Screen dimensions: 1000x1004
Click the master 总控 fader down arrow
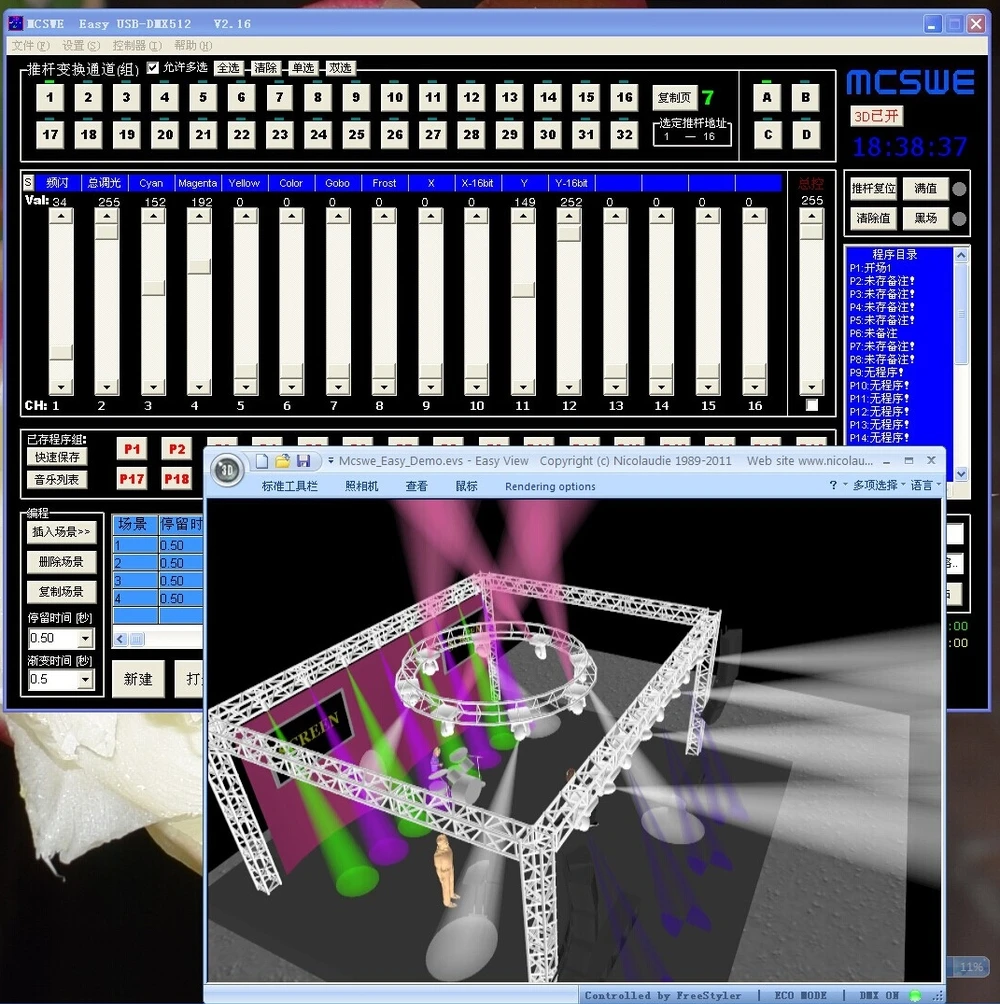click(812, 387)
